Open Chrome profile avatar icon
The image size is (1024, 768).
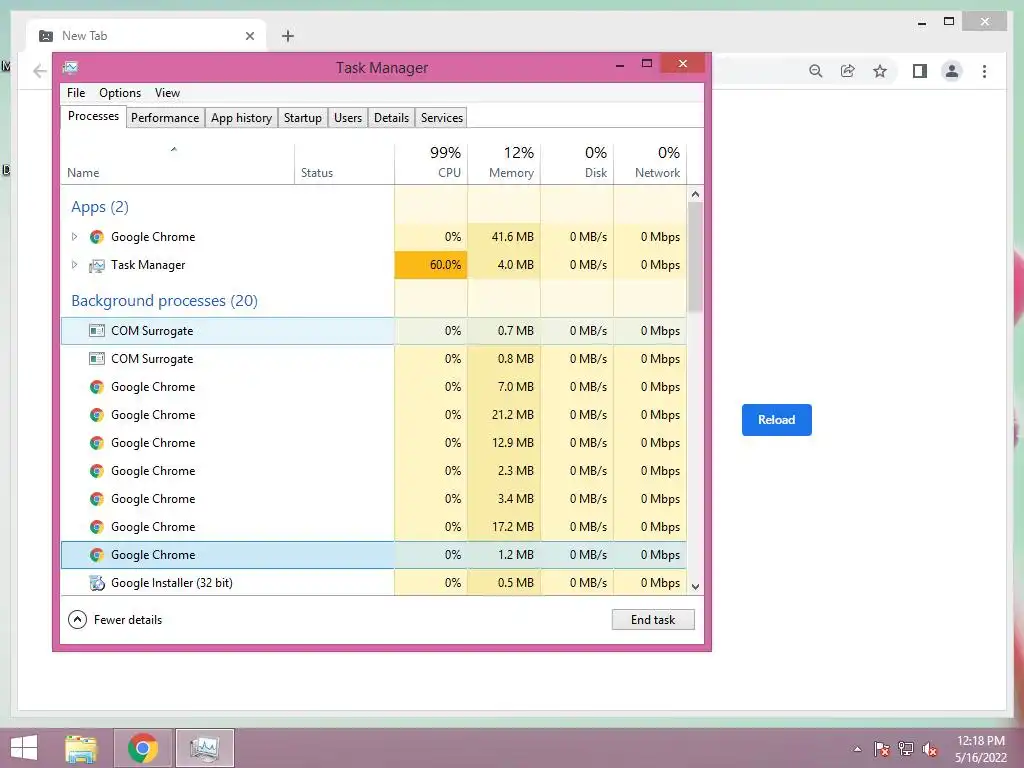click(952, 71)
